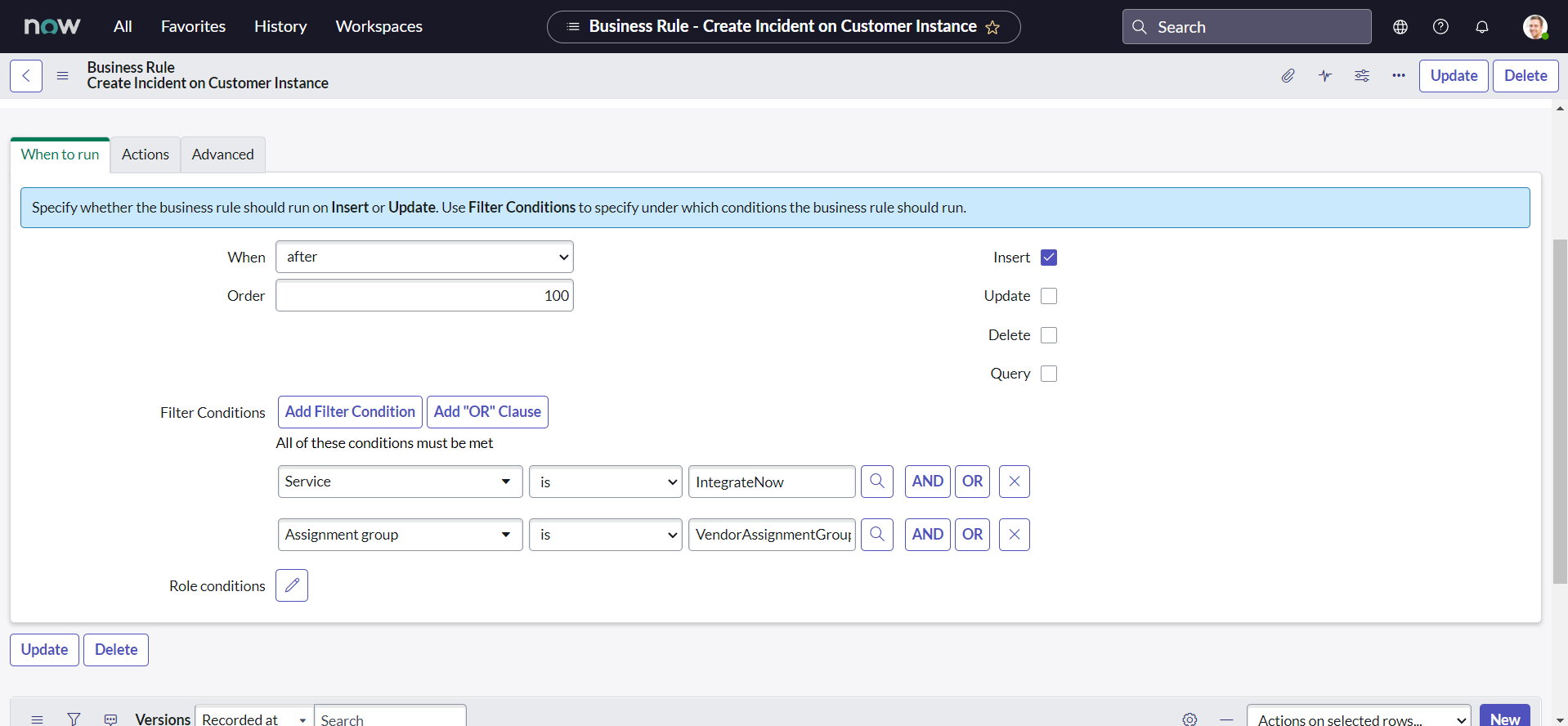Screen dimensions: 1568x726
Task: Open Actions on selected rows dropdown
Action: tap(1359, 717)
